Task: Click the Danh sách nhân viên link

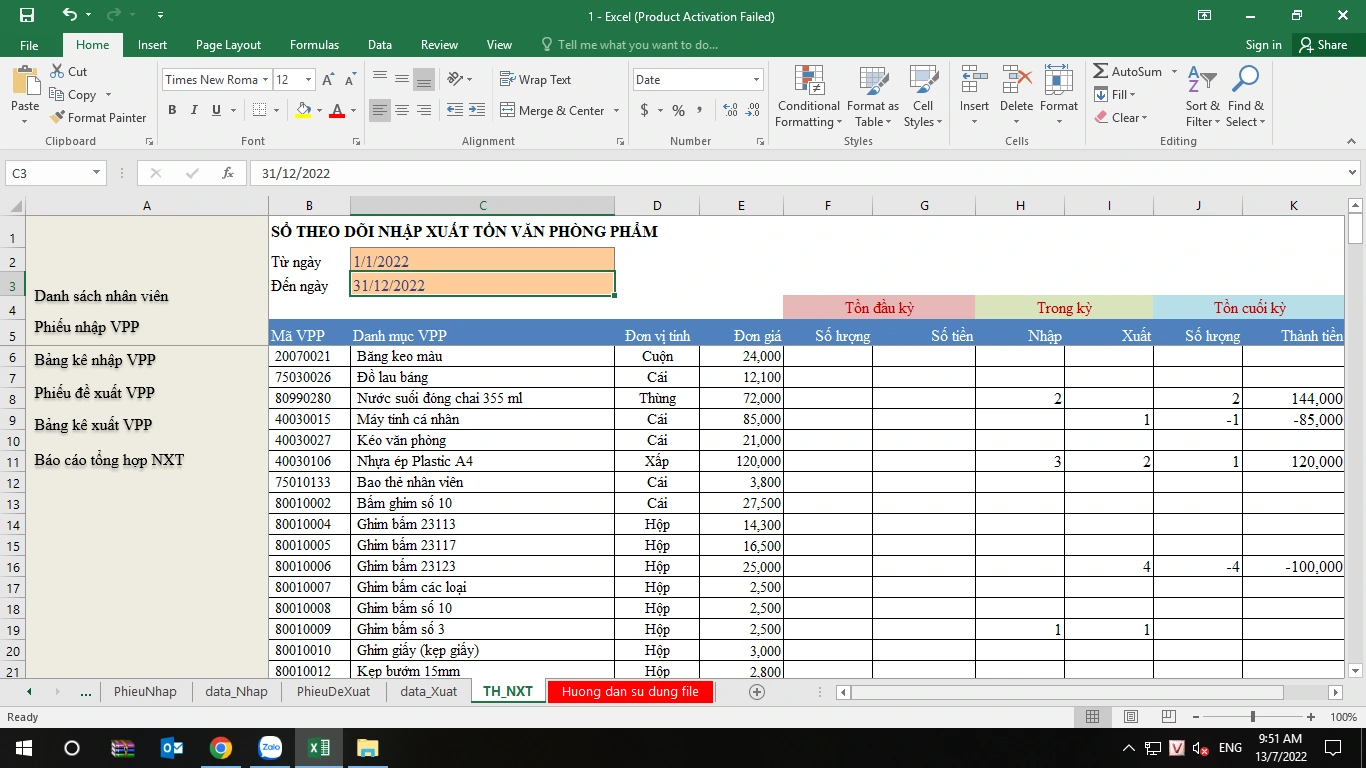Action: tap(101, 296)
